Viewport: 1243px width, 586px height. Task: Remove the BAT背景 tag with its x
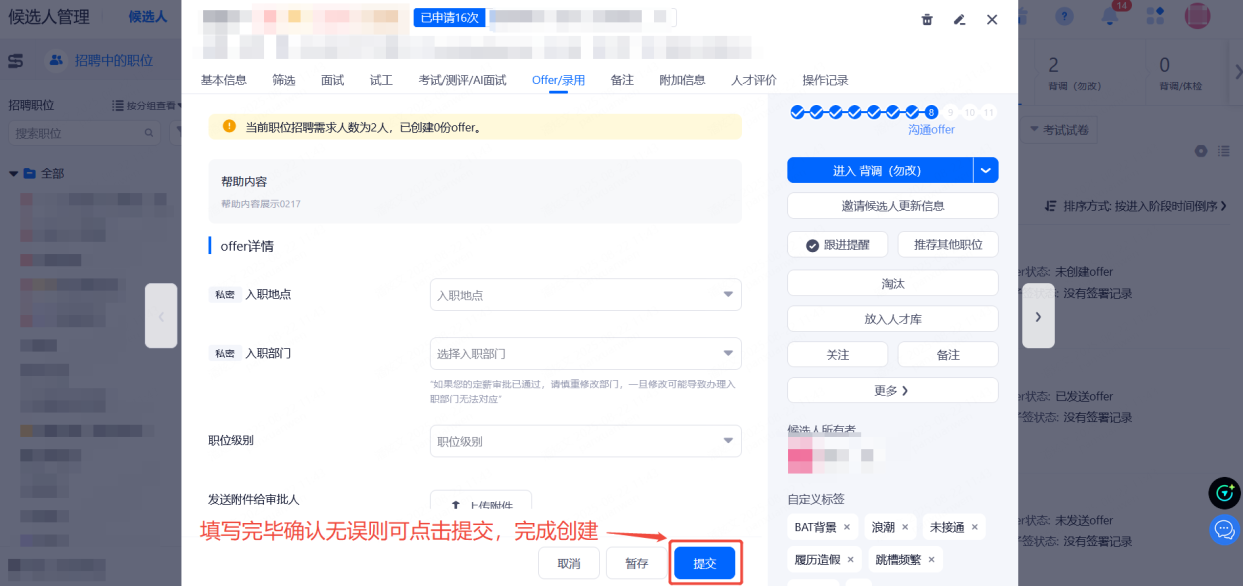(847, 527)
